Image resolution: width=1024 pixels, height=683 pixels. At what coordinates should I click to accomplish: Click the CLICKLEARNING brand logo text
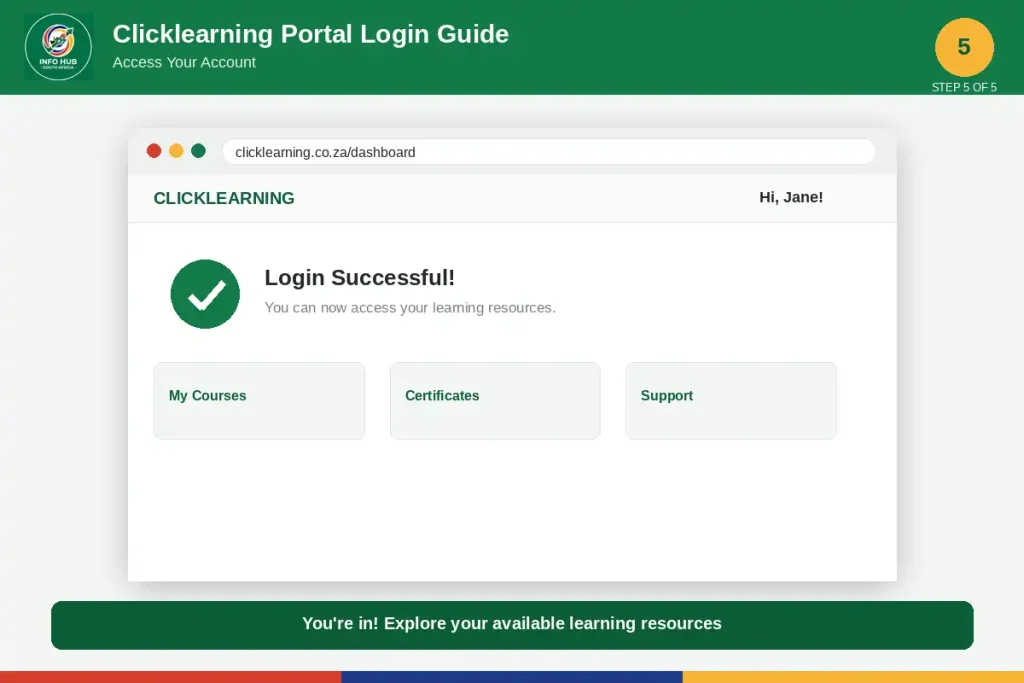224,198
